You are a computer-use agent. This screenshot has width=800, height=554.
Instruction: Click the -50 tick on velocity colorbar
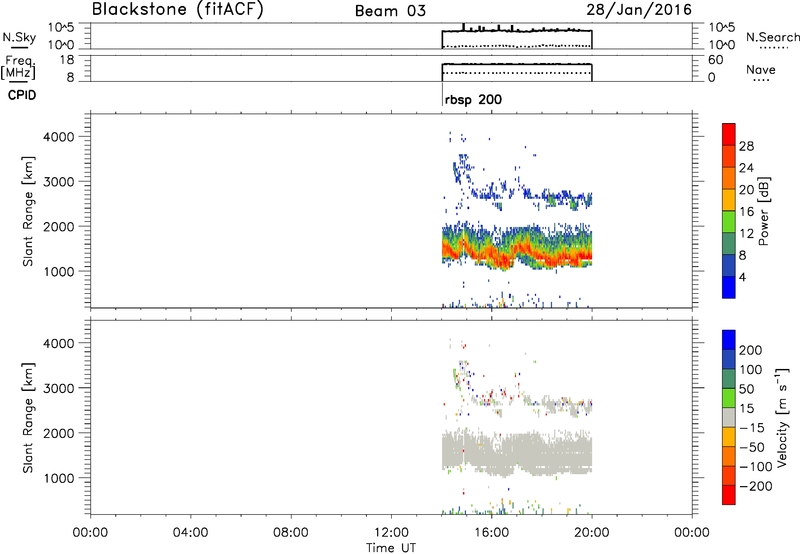(x=752, y=447)
